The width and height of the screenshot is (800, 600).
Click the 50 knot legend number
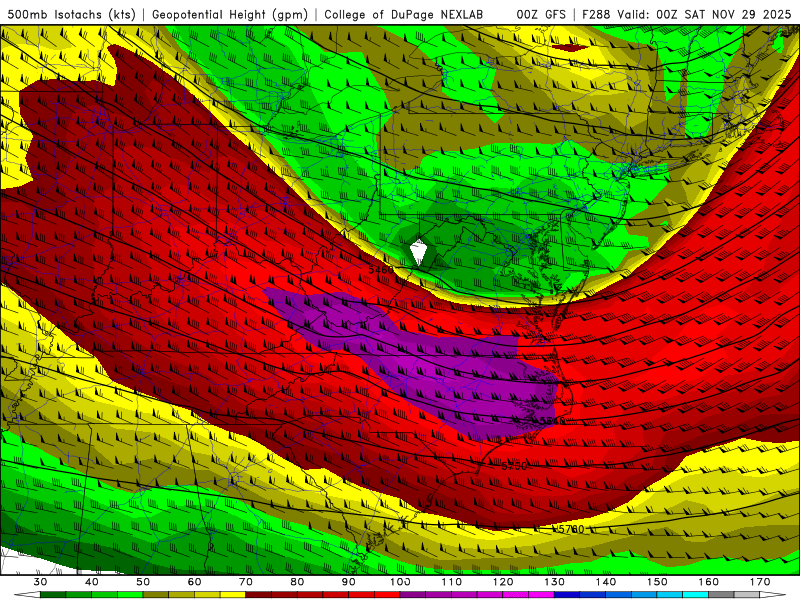(x=143, y=582)
